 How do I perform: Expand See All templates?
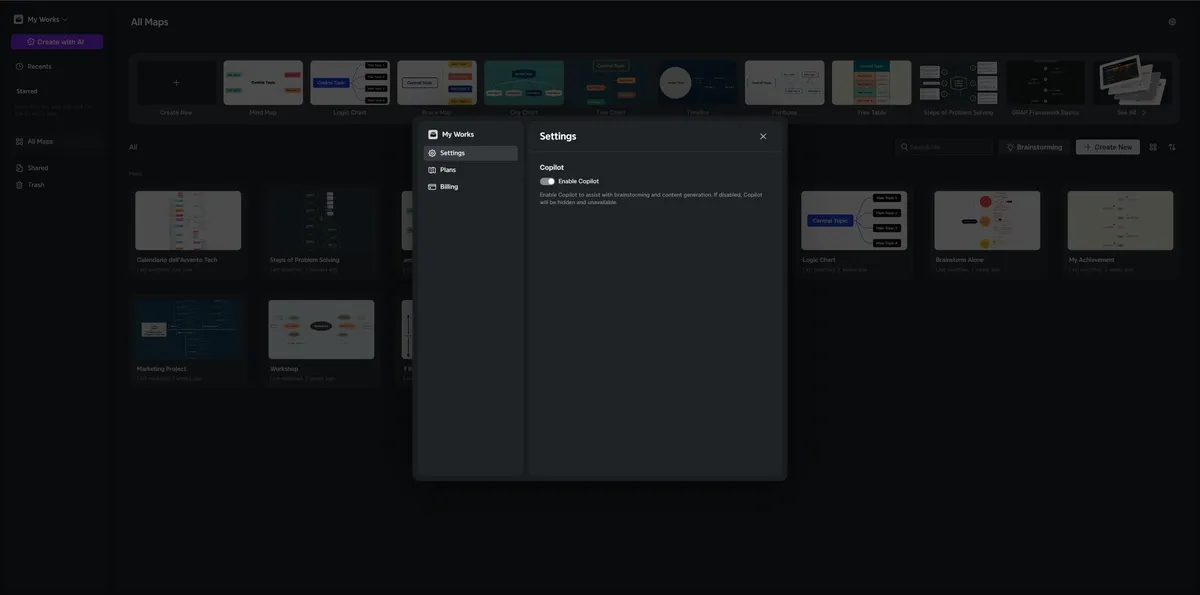1132,88
